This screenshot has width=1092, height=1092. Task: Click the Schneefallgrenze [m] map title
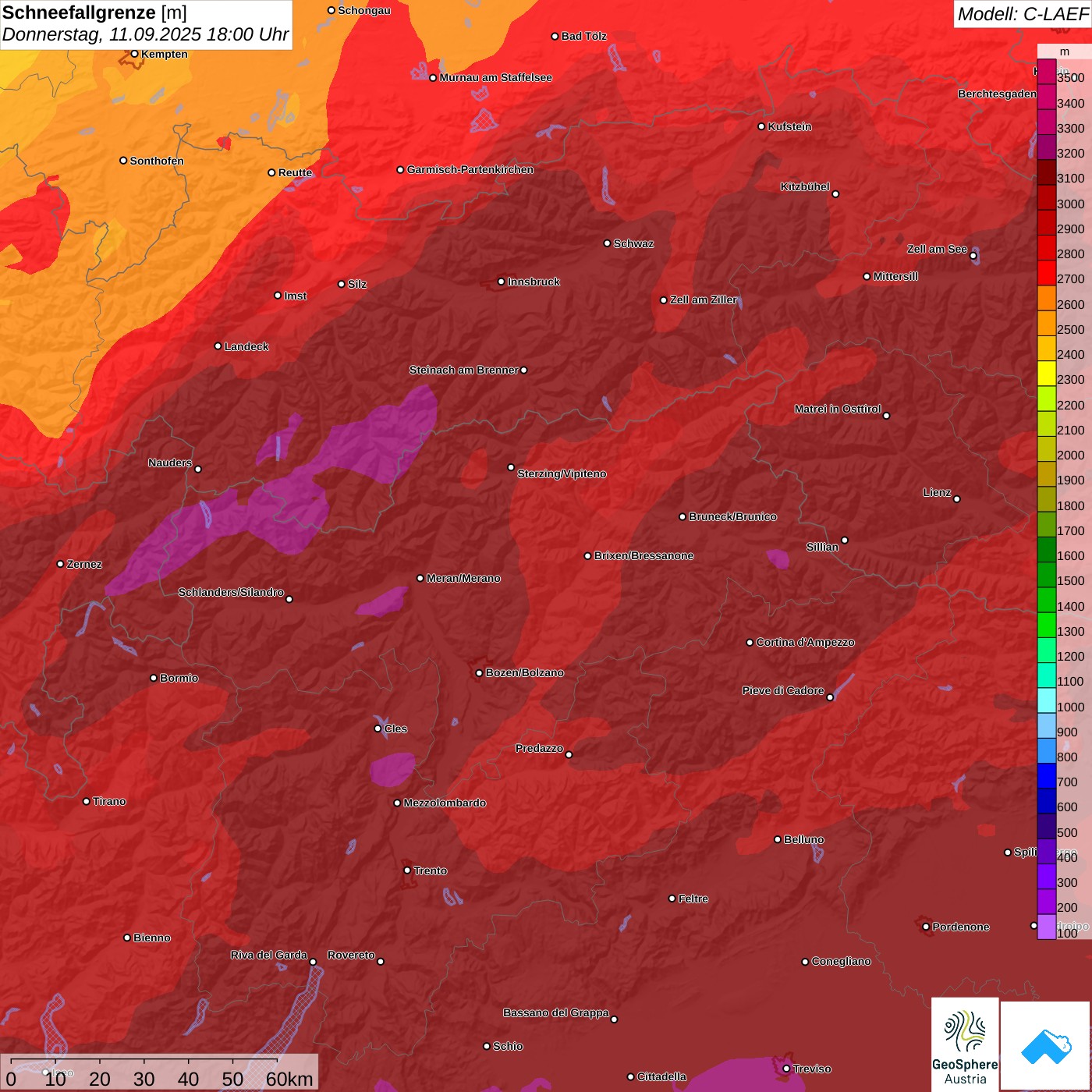pyautogui.click(x=94, y=13)
